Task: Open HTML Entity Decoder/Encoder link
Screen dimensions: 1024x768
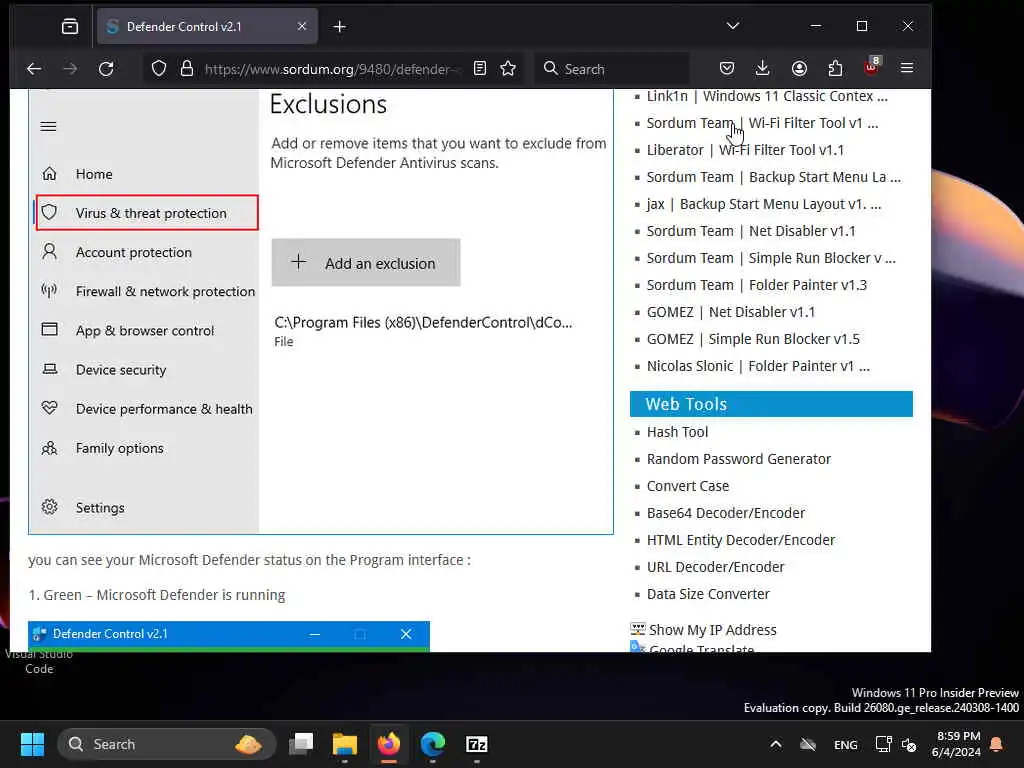Action: coord(741,540)
